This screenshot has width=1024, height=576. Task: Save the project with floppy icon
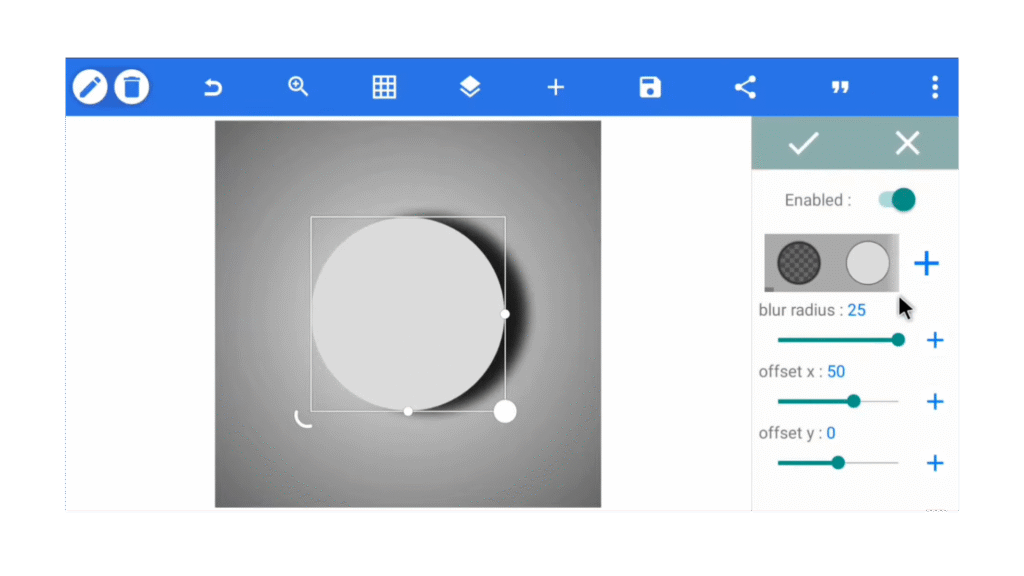(x=650, y=87)
